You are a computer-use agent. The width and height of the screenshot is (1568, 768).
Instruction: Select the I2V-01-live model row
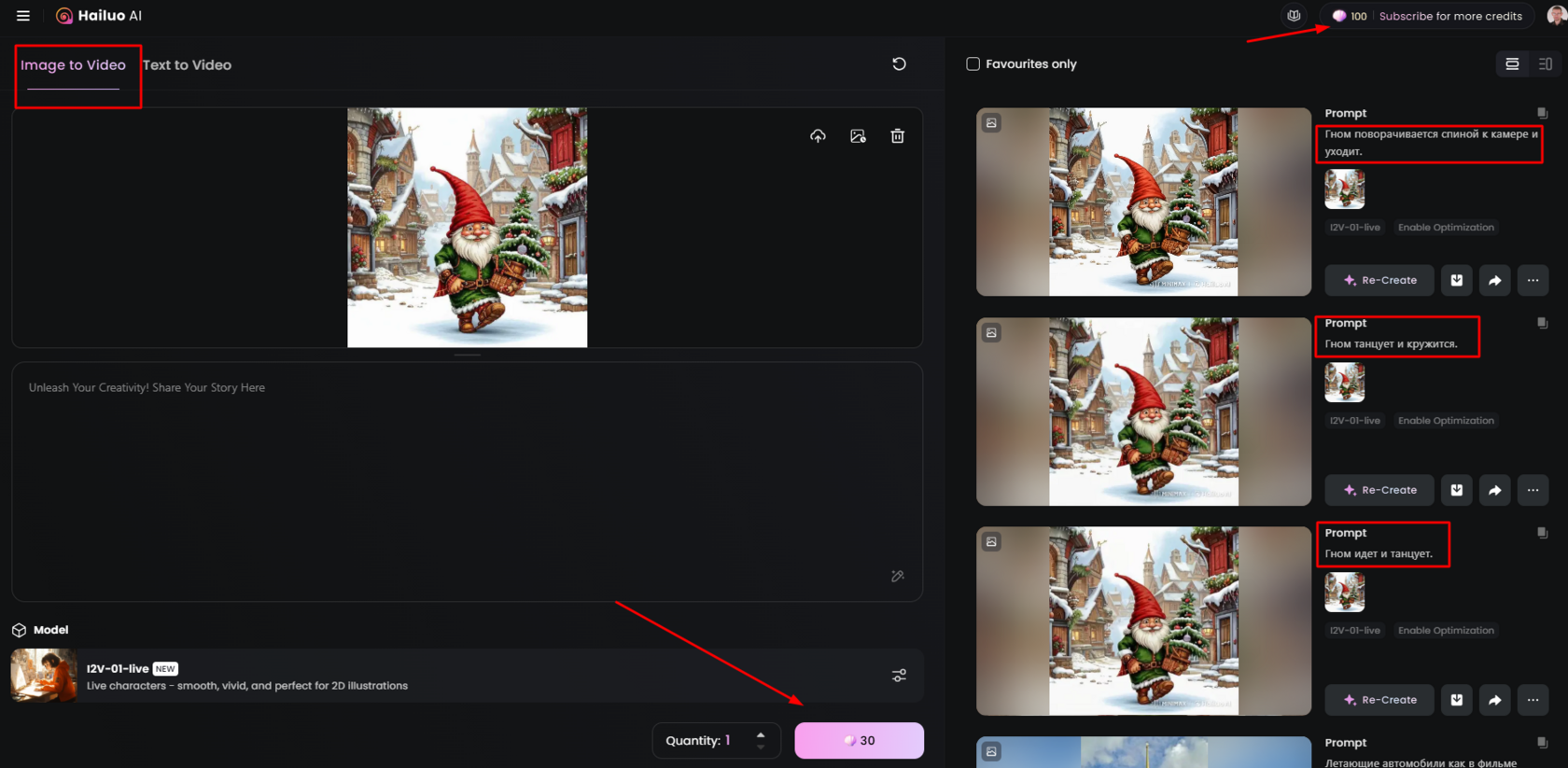(467, 676)
